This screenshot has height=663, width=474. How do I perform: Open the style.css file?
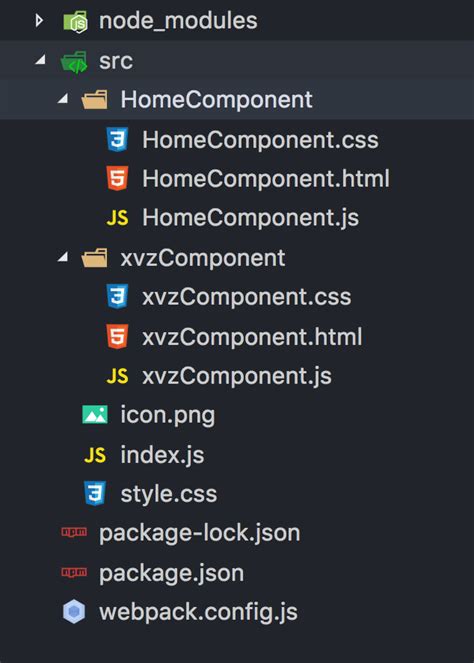pyautogui.click(x=169, y=494)
